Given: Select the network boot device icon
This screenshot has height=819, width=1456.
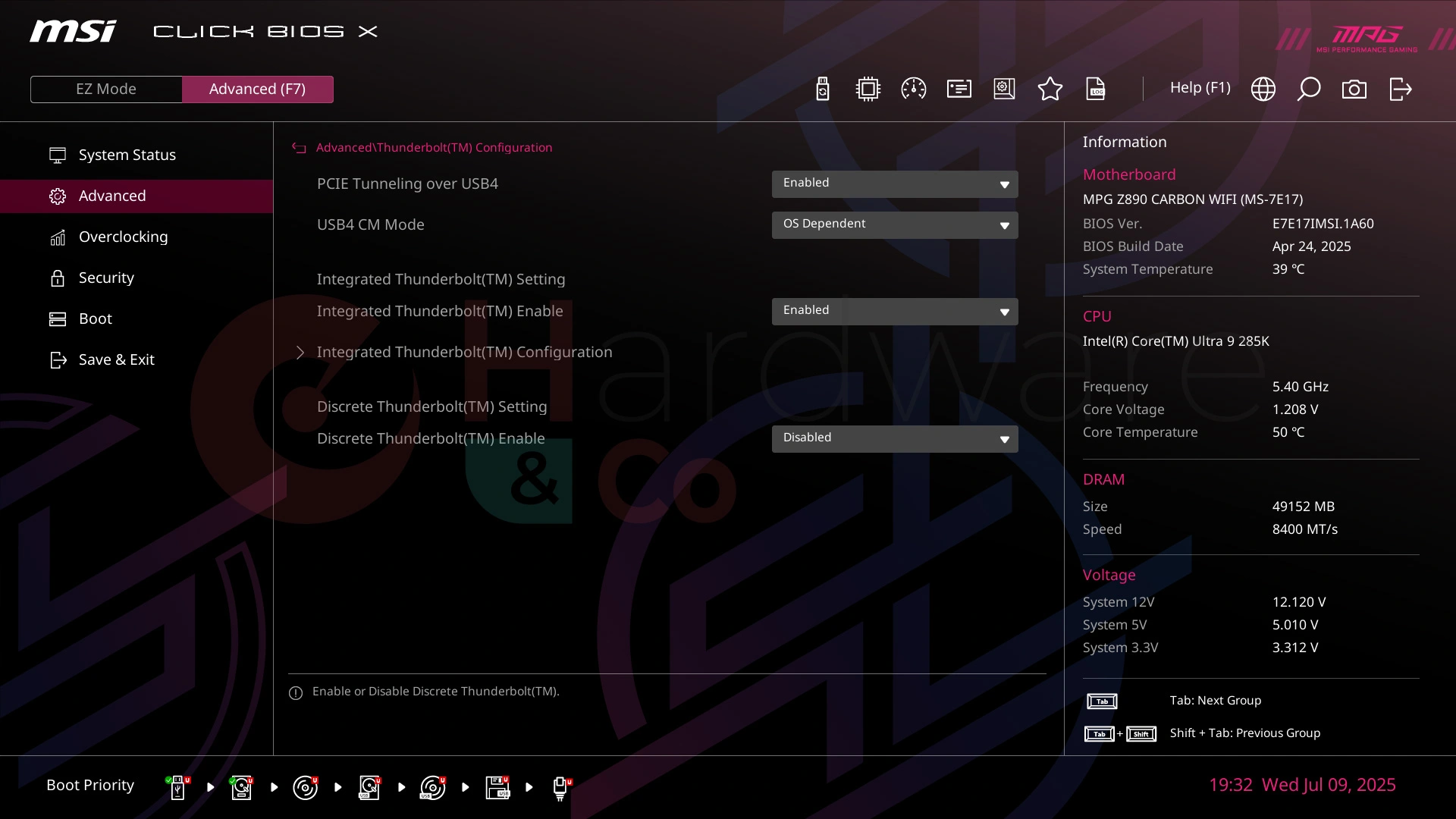Looking at the screenshot, I should pos(561,788).
